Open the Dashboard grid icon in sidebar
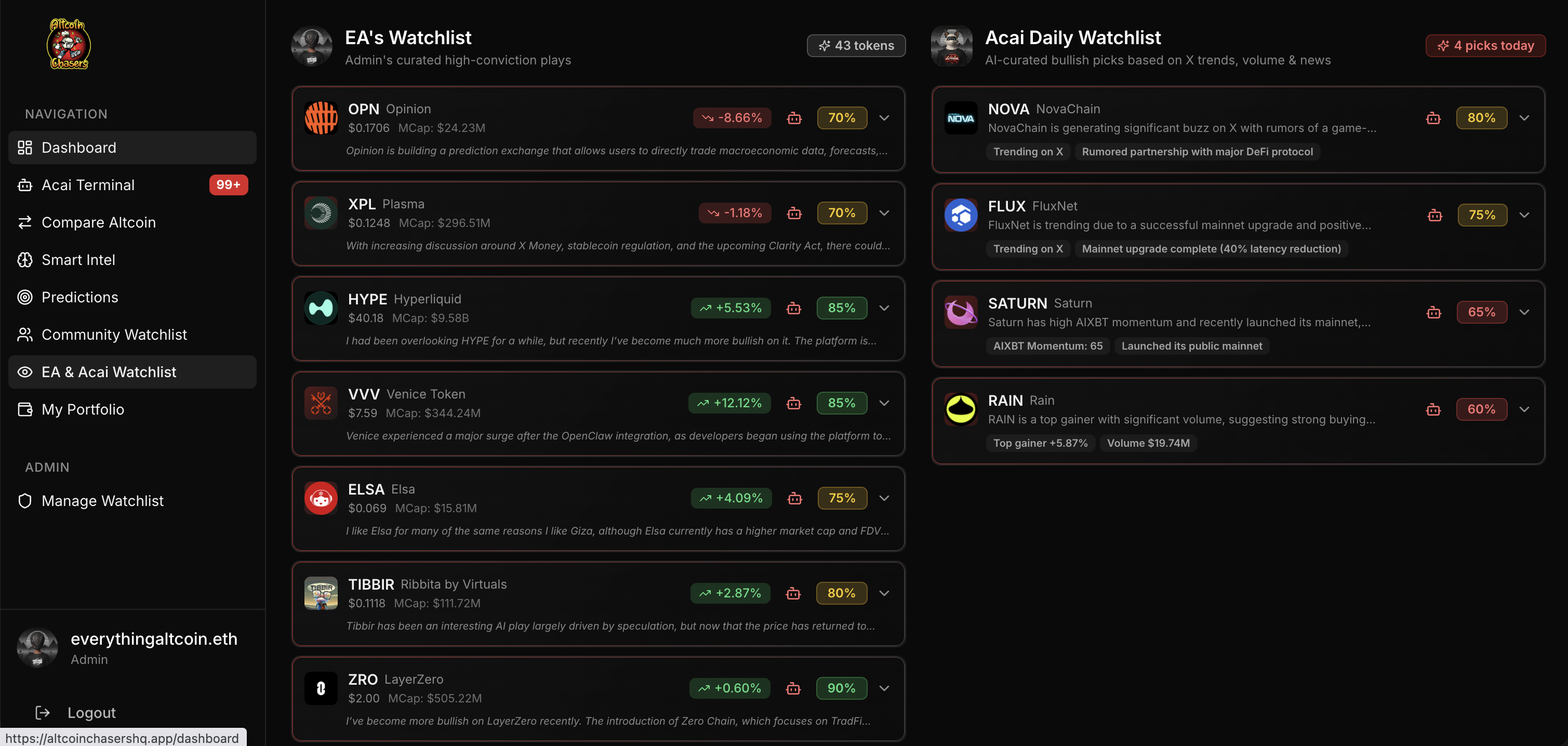 [x=24, y=147]
